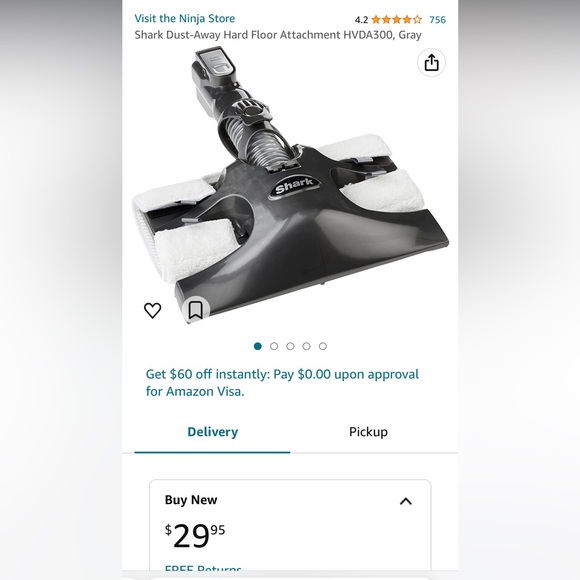The width and height of the screenshot is (580, 580).
Task: Jump to the second product image dot
Action: 274,346
